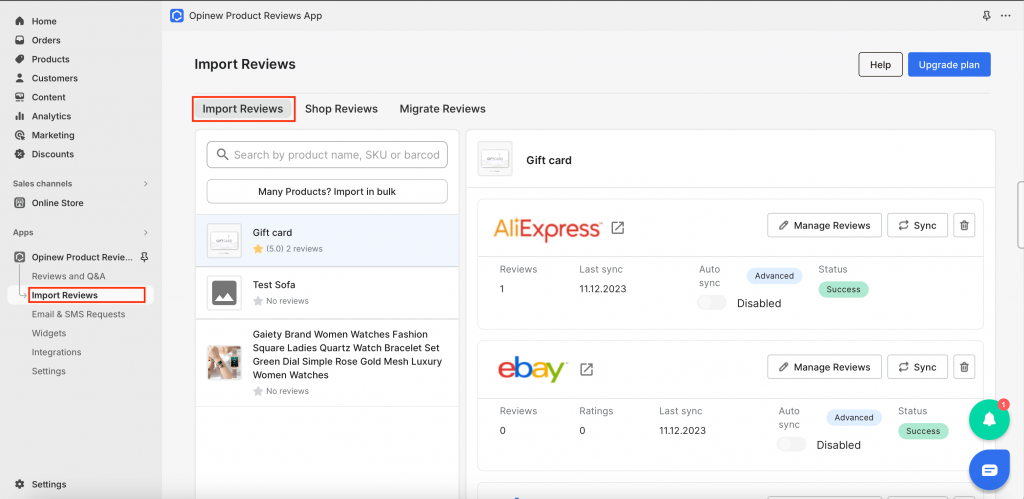The image size is (1024, 499).
Task: Click Test Sofa placeholder image
Action: tap(224, 293)
